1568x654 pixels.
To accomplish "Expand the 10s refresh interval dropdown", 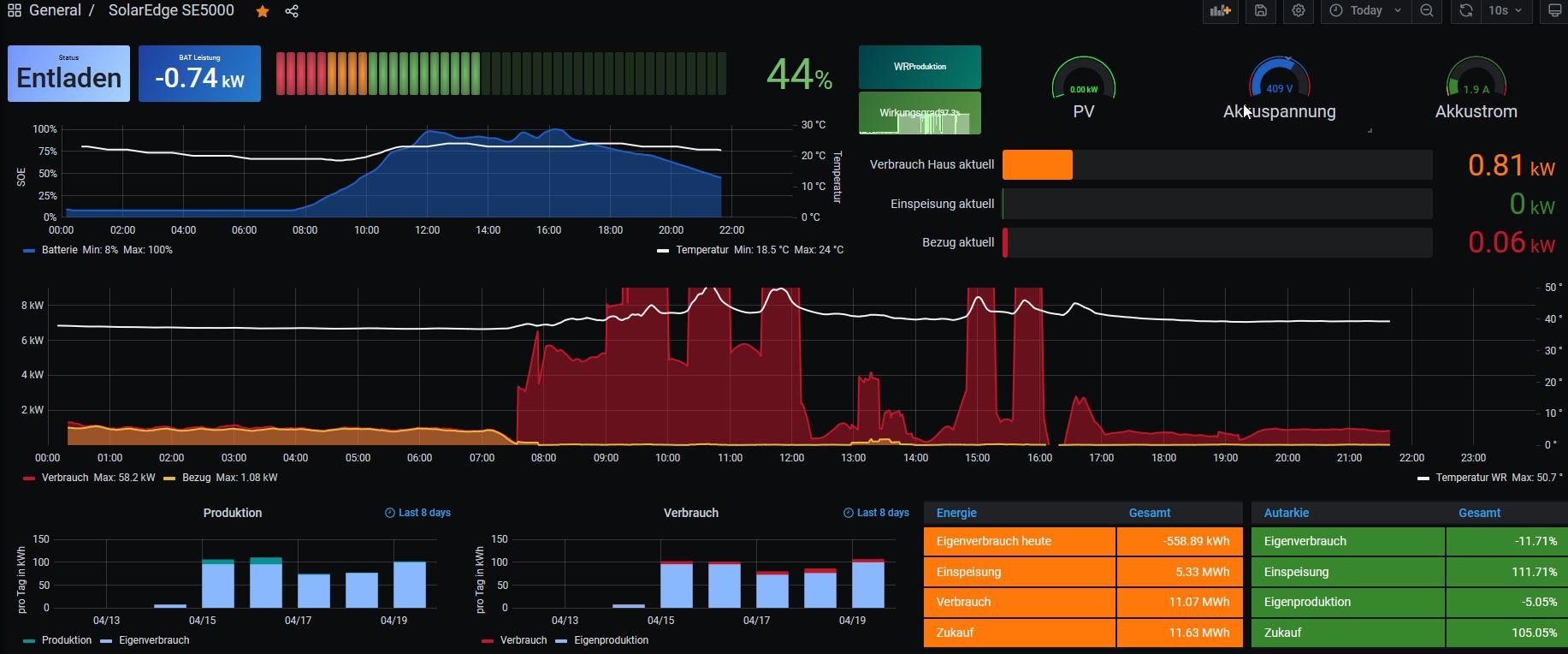I will click(1506, 11).
